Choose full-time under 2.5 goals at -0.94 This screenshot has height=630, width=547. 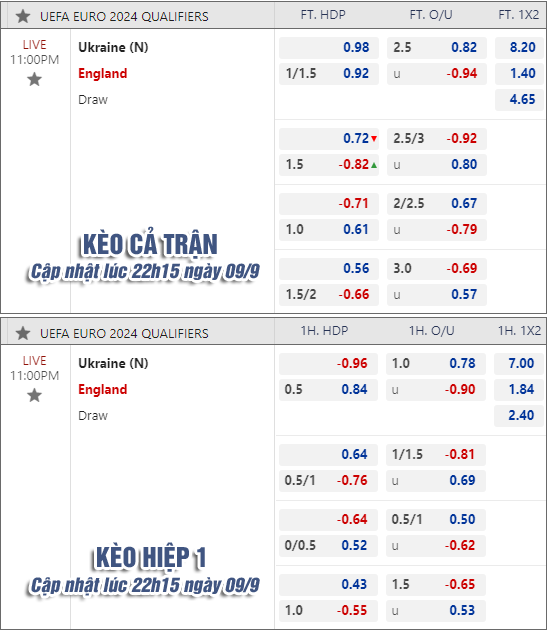click(x=437, y=74)
